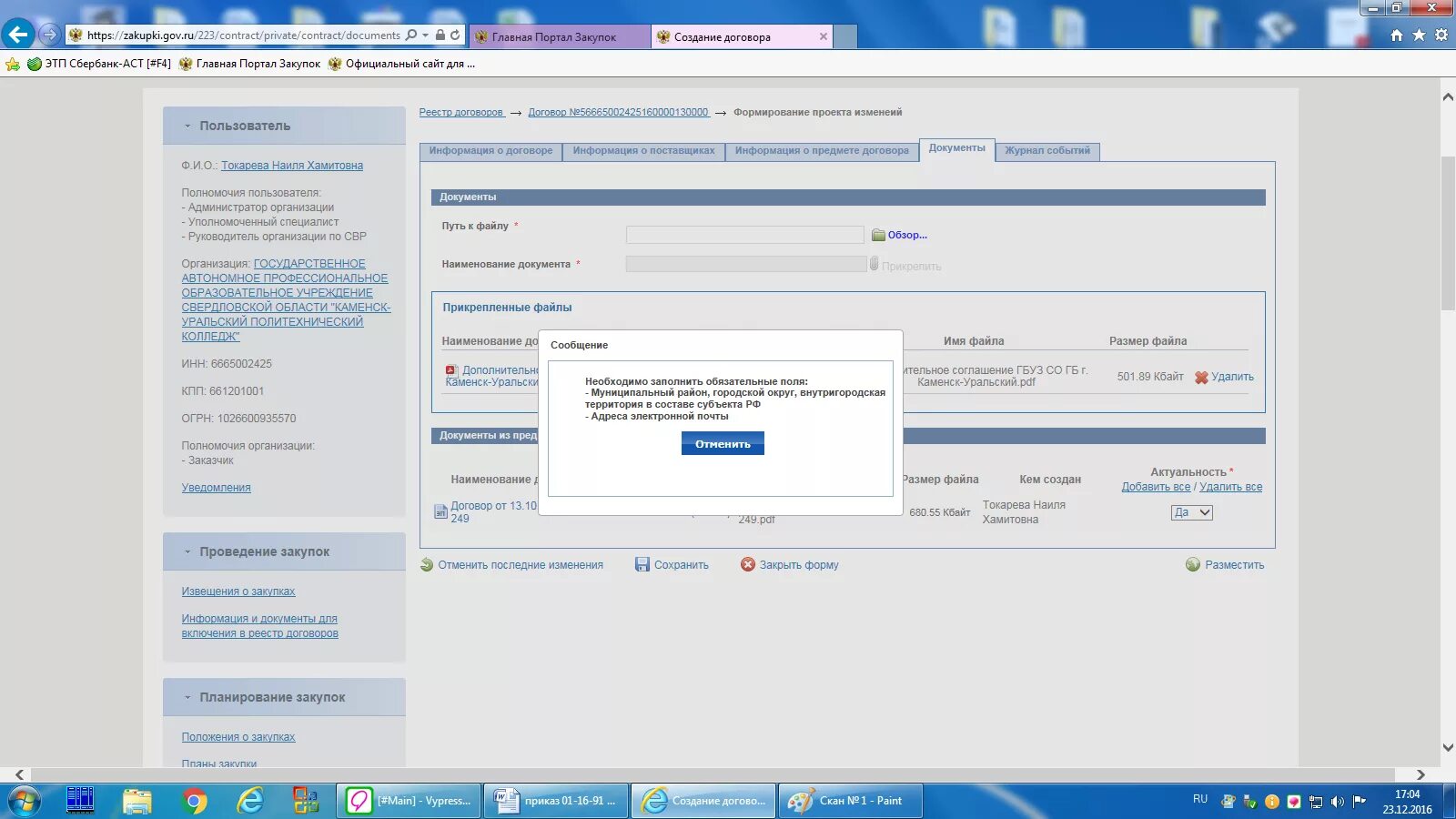Click the search magnifier in address bar
The width and height of the screenshot is (1456, 819).
(411, 35)
